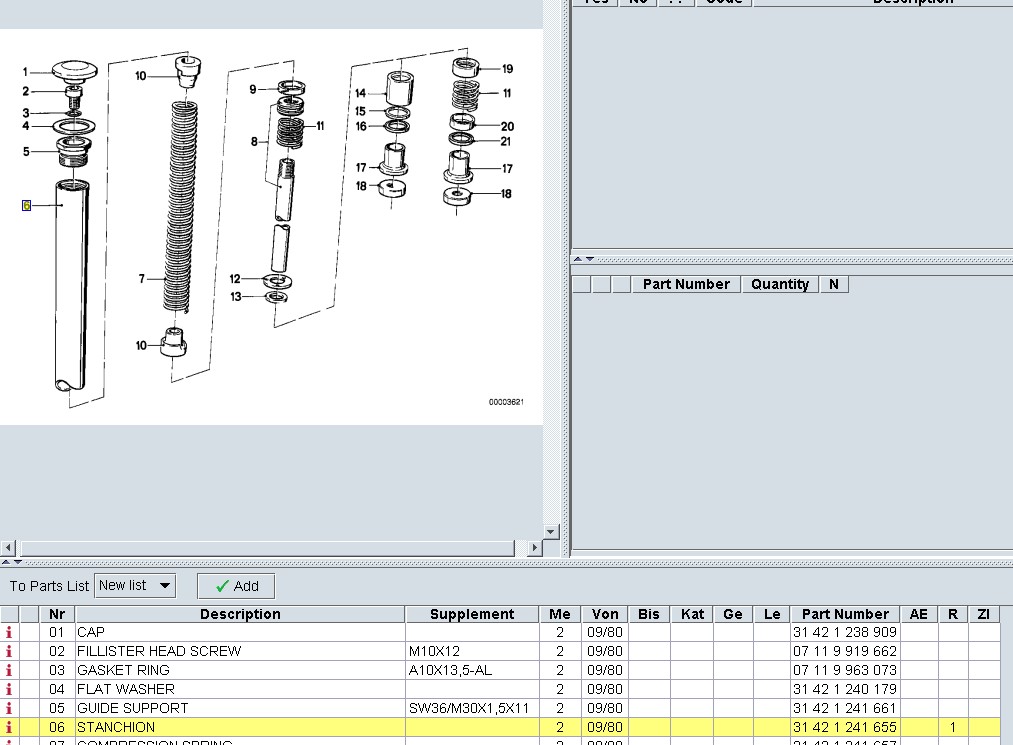Click the Supplement column header
This screenshot has width=1013, height=745.
(x=471, y=614)
